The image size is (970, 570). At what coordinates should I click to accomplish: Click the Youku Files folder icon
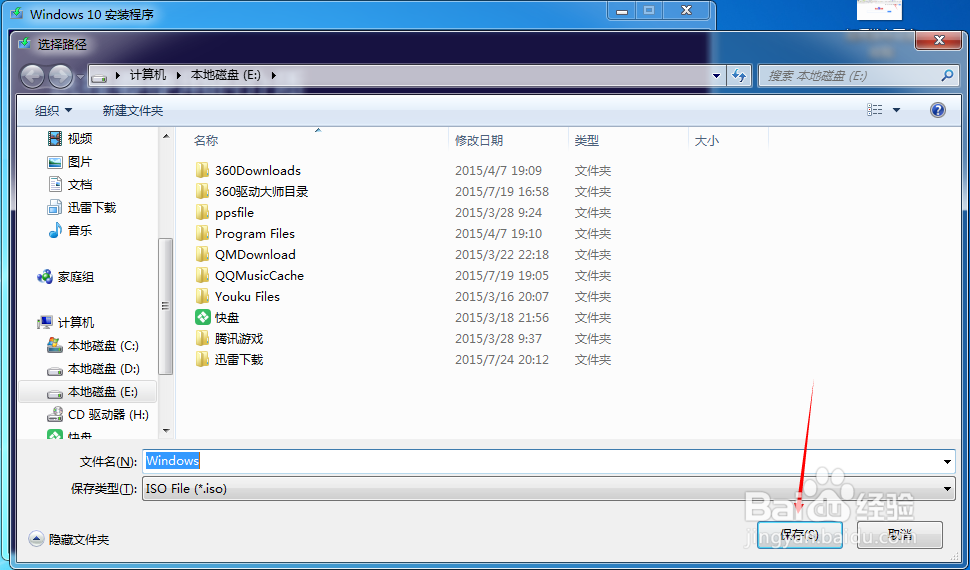coord(202,296)
